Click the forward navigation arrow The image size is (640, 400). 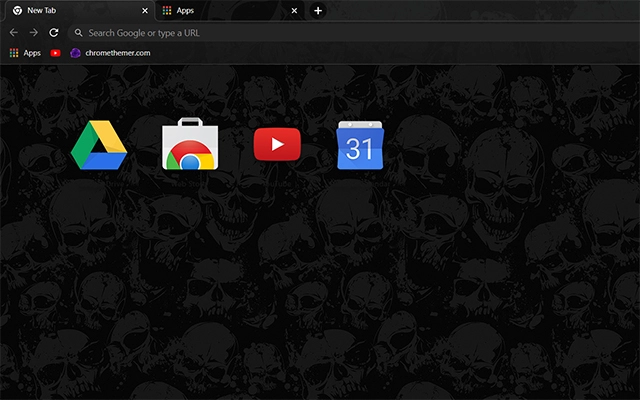coord(34,33)
